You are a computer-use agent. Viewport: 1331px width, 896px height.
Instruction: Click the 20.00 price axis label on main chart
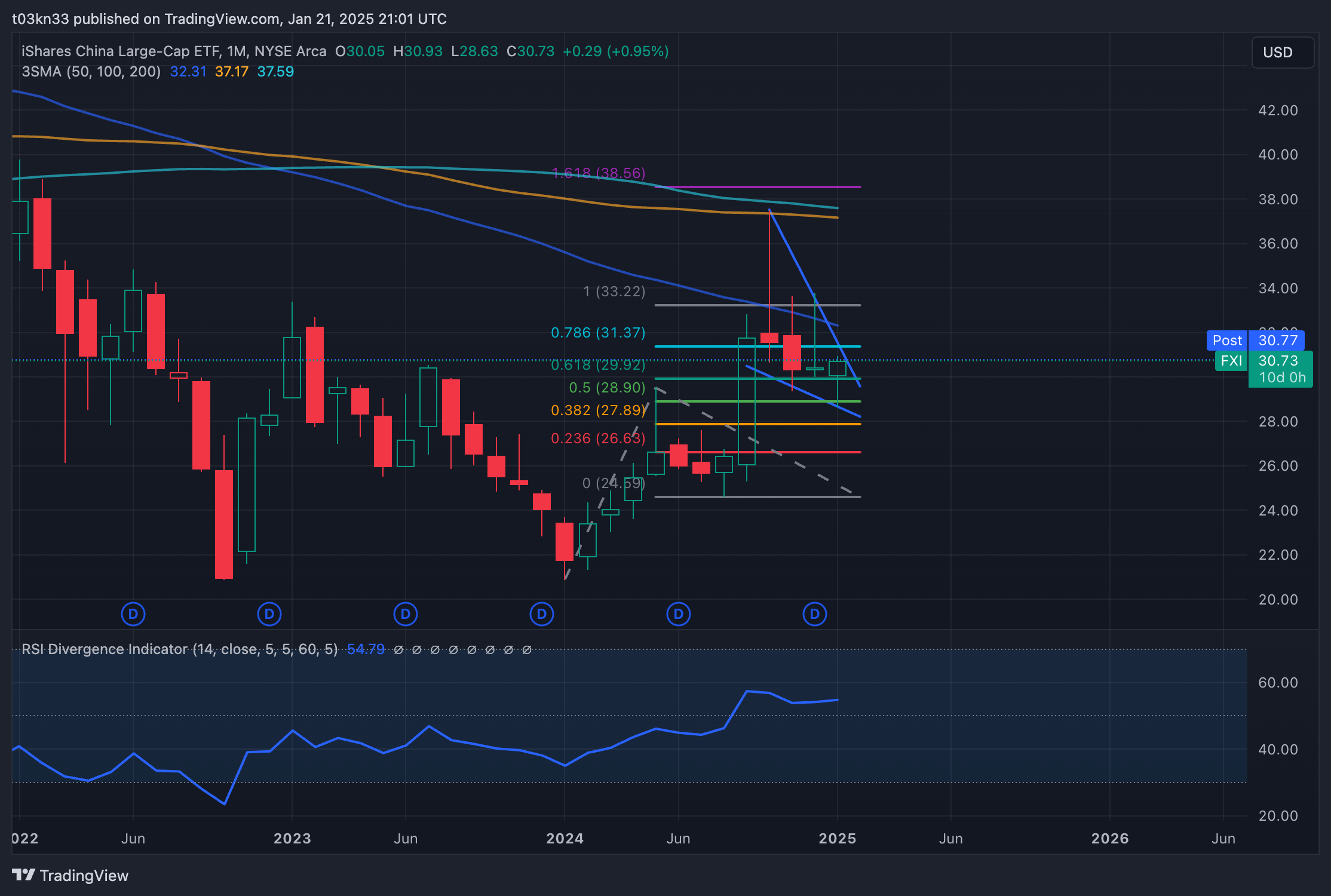click(1278, 600)
